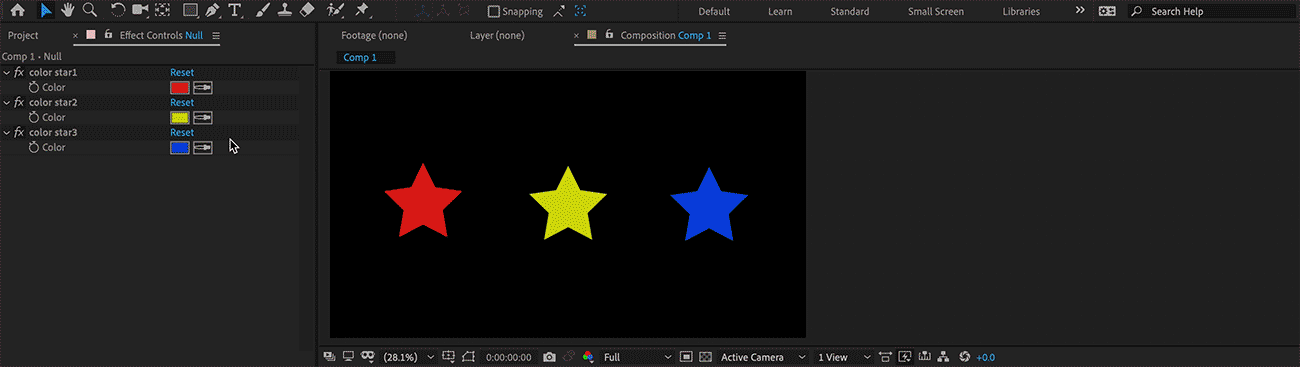1300x367 pixels.
Task: Switch to the Standard workspace
Action: click(x=849, y=12)
